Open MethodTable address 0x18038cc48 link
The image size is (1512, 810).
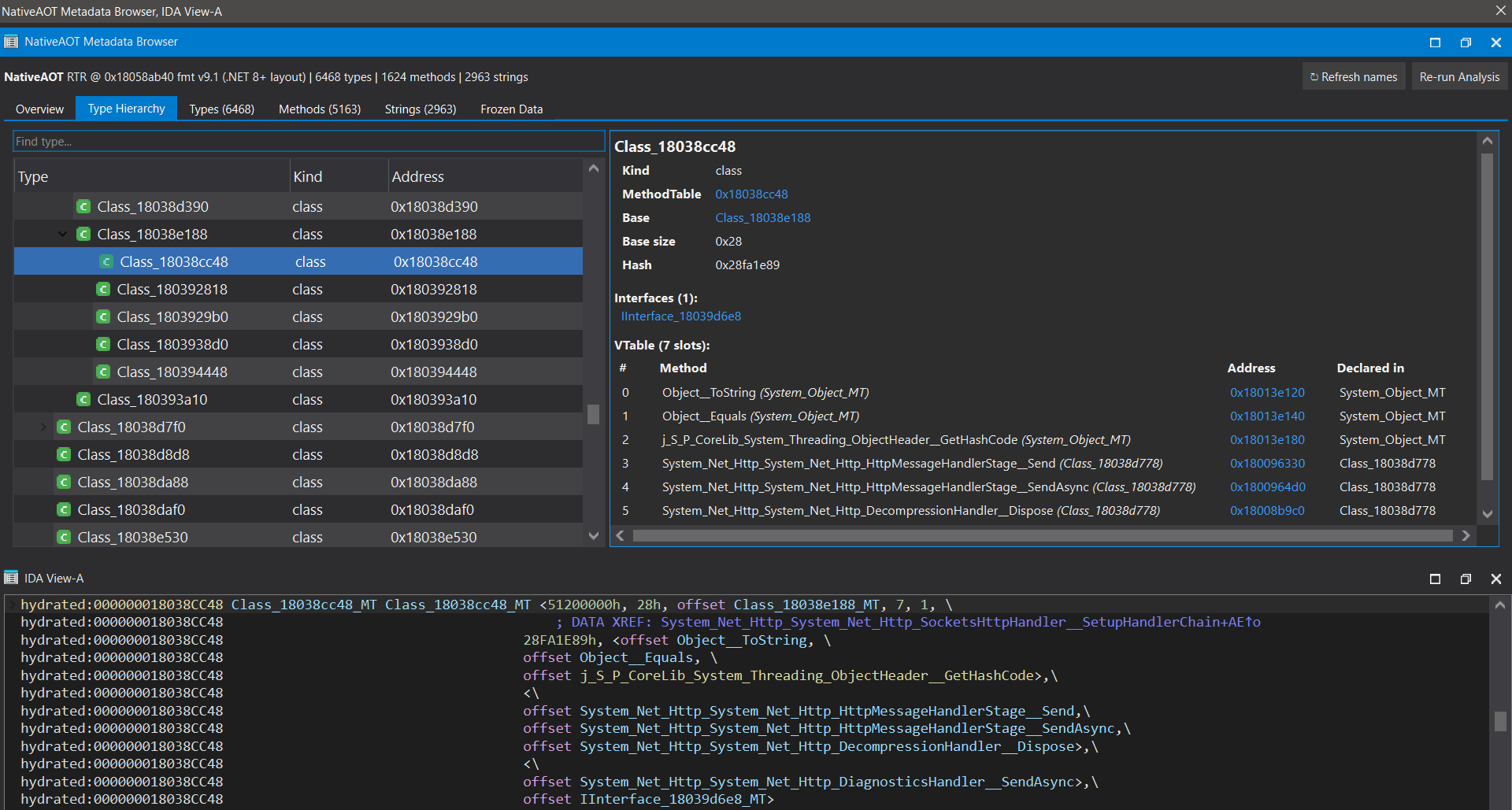click(x=751, y=194)
